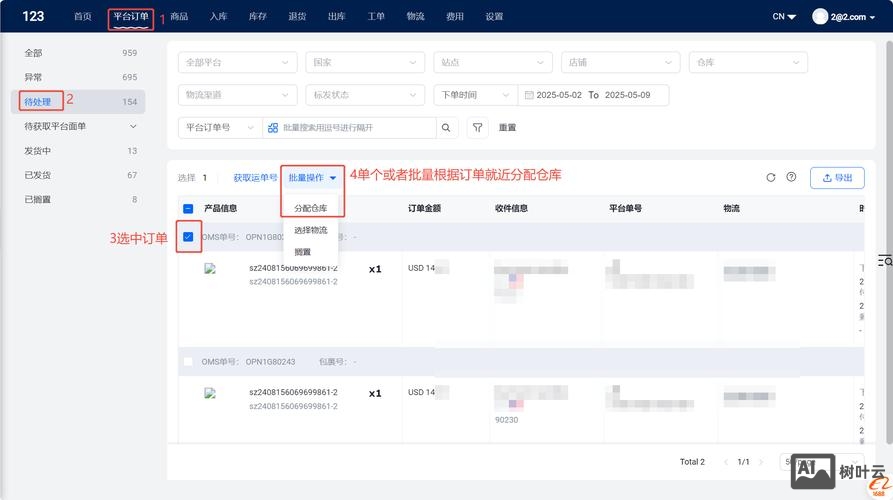Open the side panel search-list icon
893x500 pixels.
pyautogui.click(x=885, y=261)
